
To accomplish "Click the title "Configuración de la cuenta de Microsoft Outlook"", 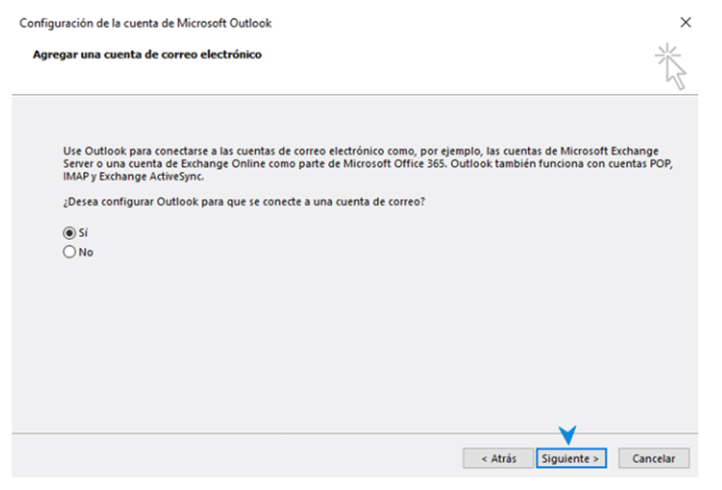I will (x=145, y=23).
